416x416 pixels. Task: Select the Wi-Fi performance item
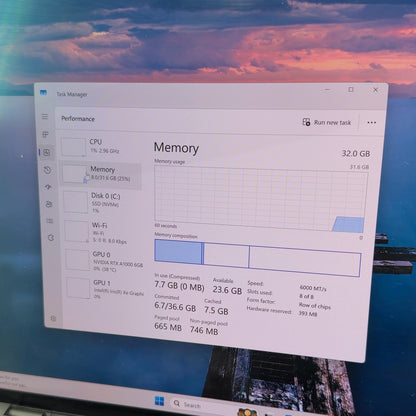(x=104, y=232)
